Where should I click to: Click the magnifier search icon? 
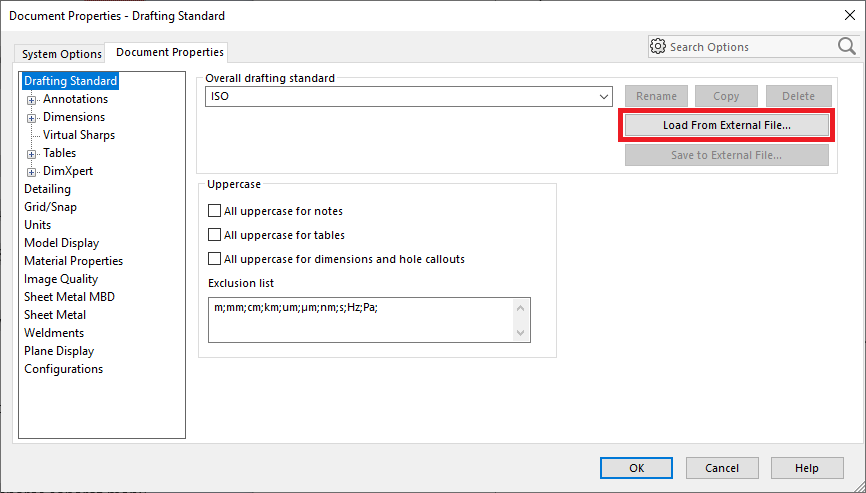846,46
